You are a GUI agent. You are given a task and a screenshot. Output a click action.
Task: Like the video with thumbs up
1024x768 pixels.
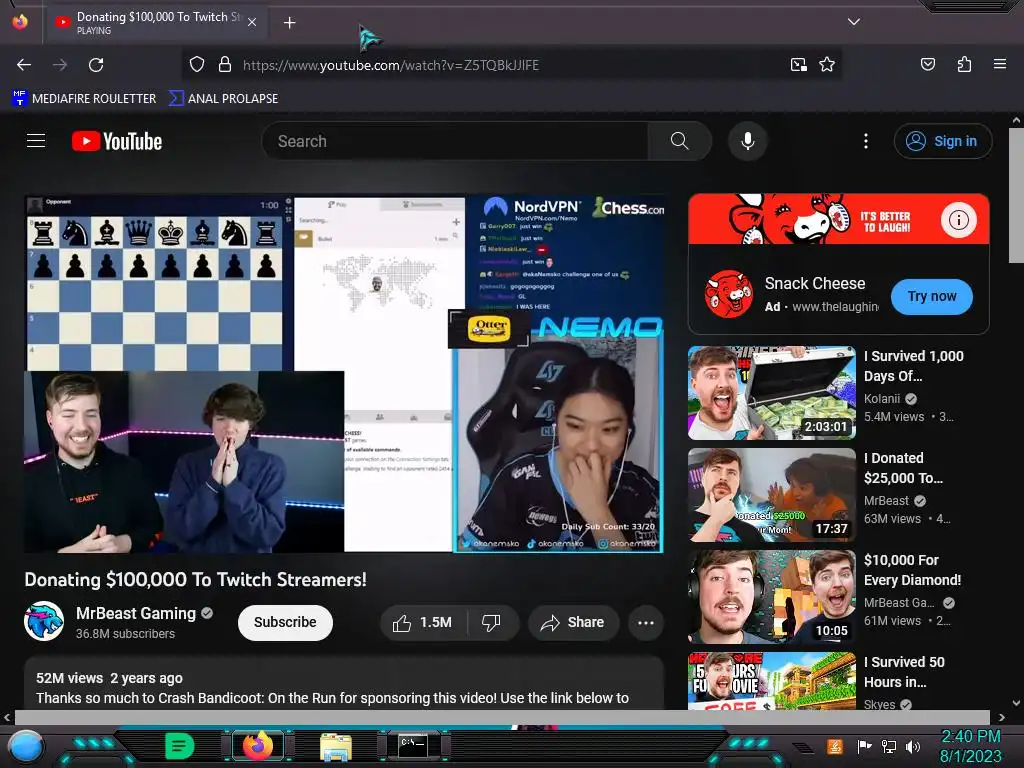pyautogui.click(x=423, y=623)
